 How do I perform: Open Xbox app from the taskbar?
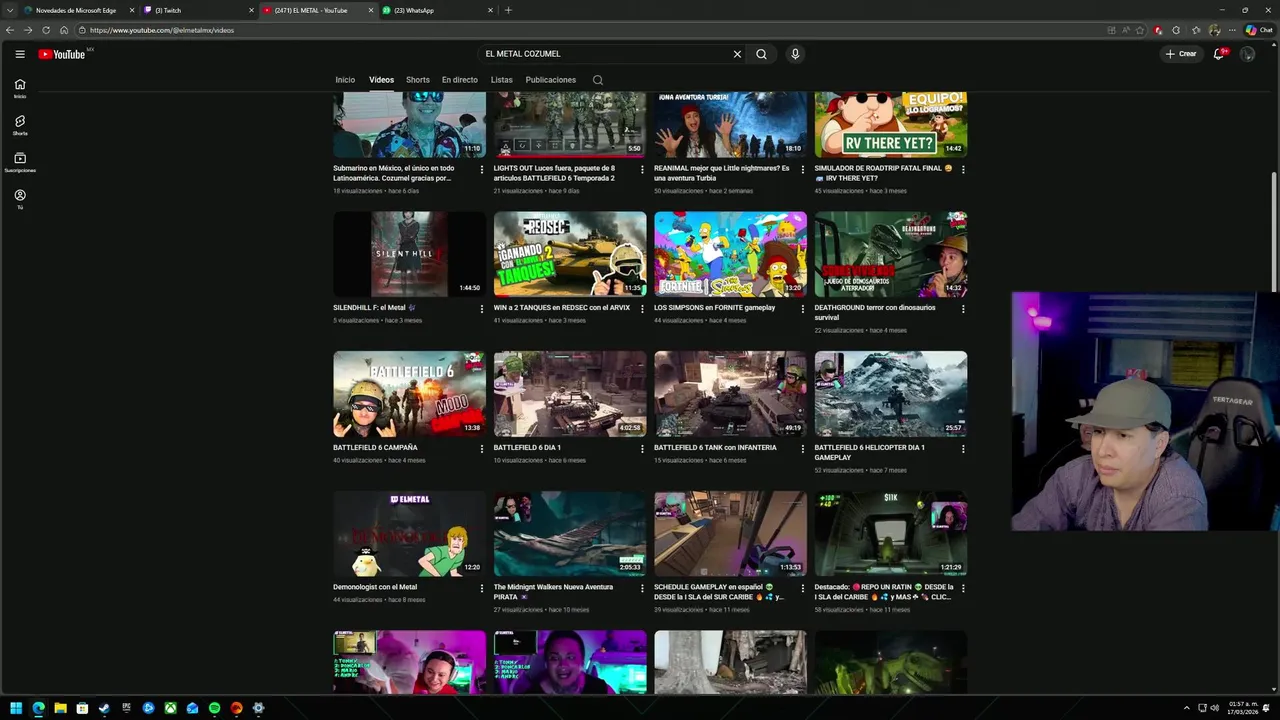point(170,708)
